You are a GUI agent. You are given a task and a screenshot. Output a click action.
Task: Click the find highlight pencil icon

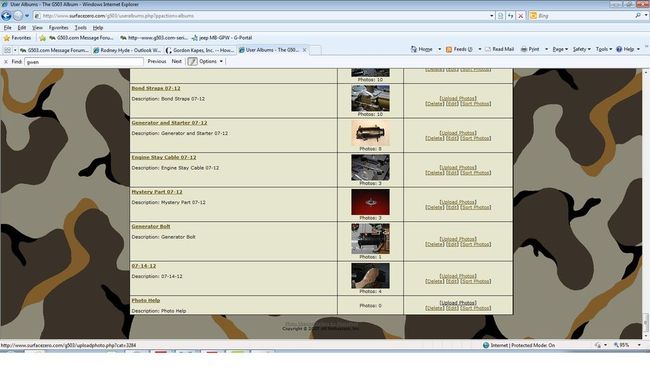tap(192, 61)
